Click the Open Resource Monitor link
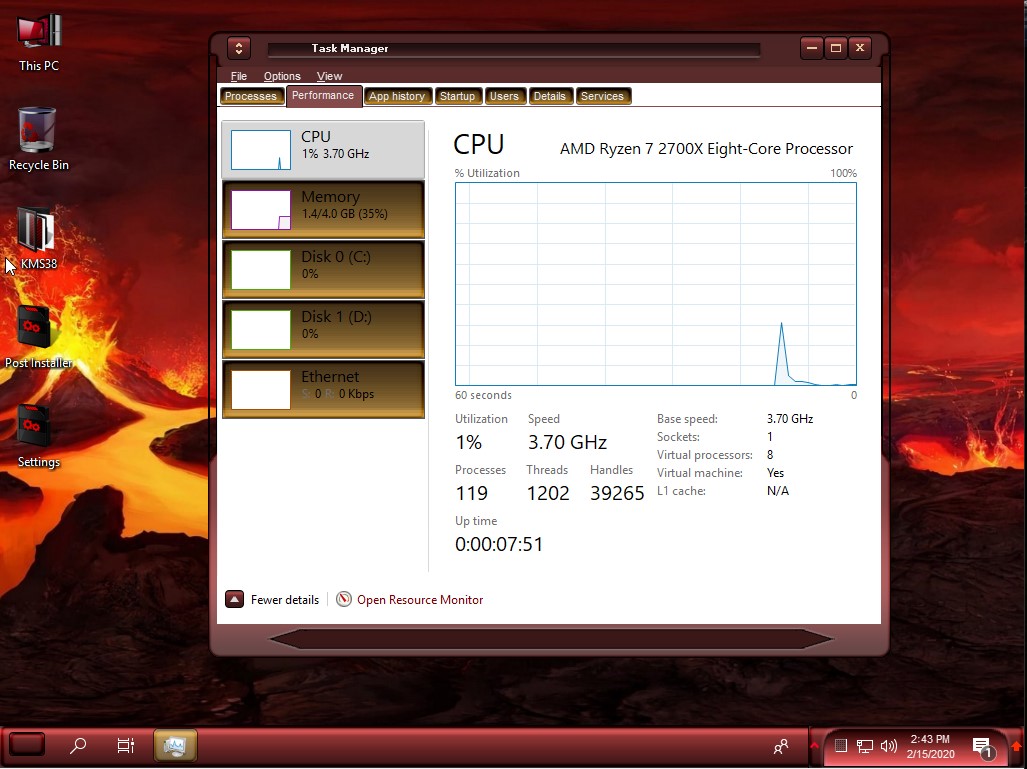 pos(419,599)
